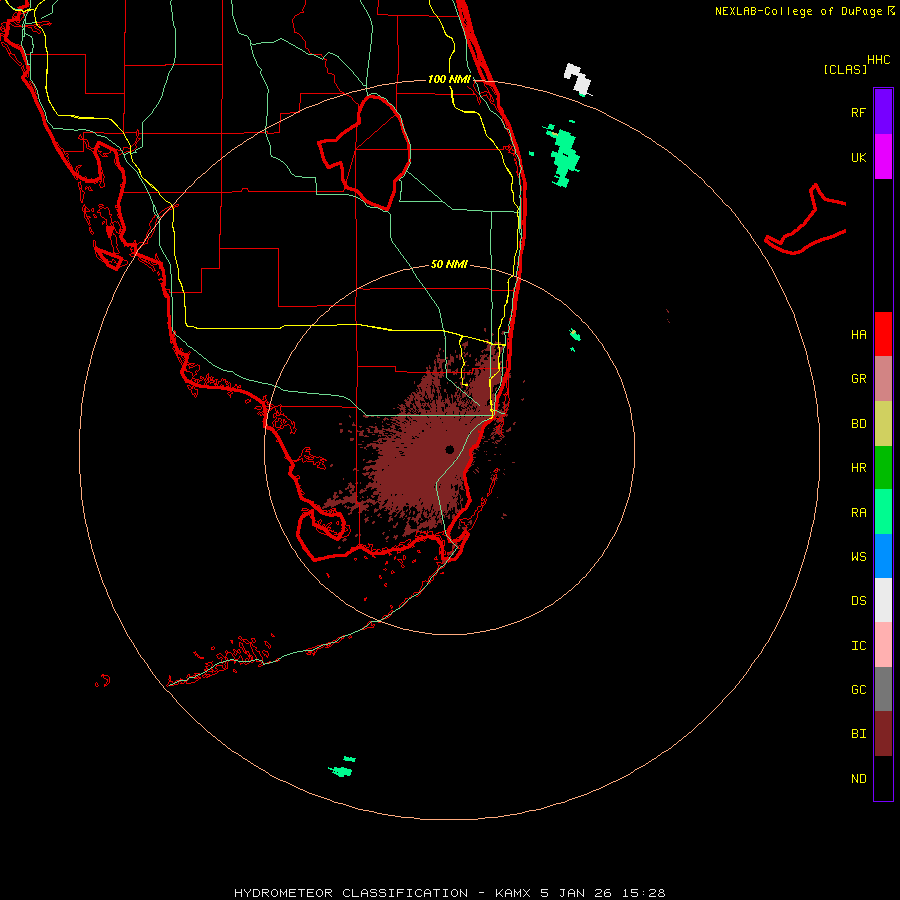Click the HR dark green legend swatch
The image size is (900, 900).
click(883, 468)
